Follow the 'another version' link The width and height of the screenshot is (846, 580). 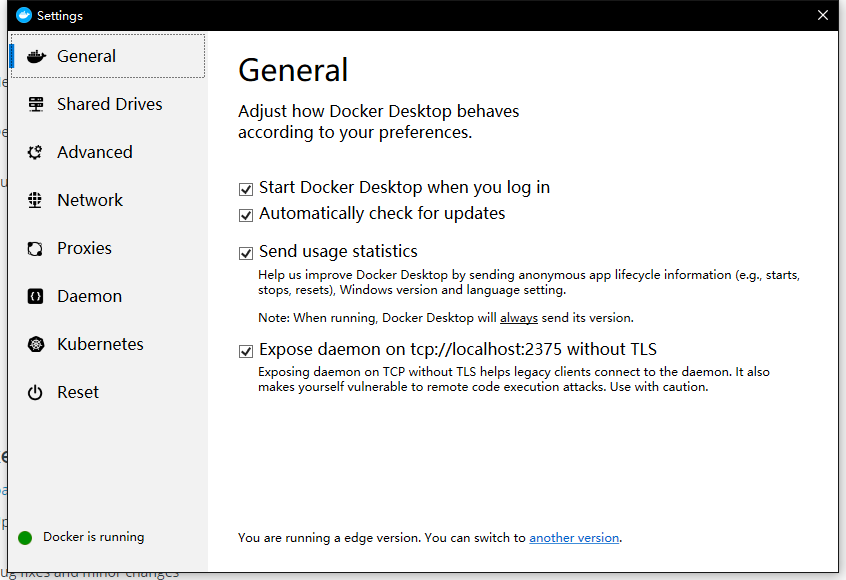click(x=574, y=538)
